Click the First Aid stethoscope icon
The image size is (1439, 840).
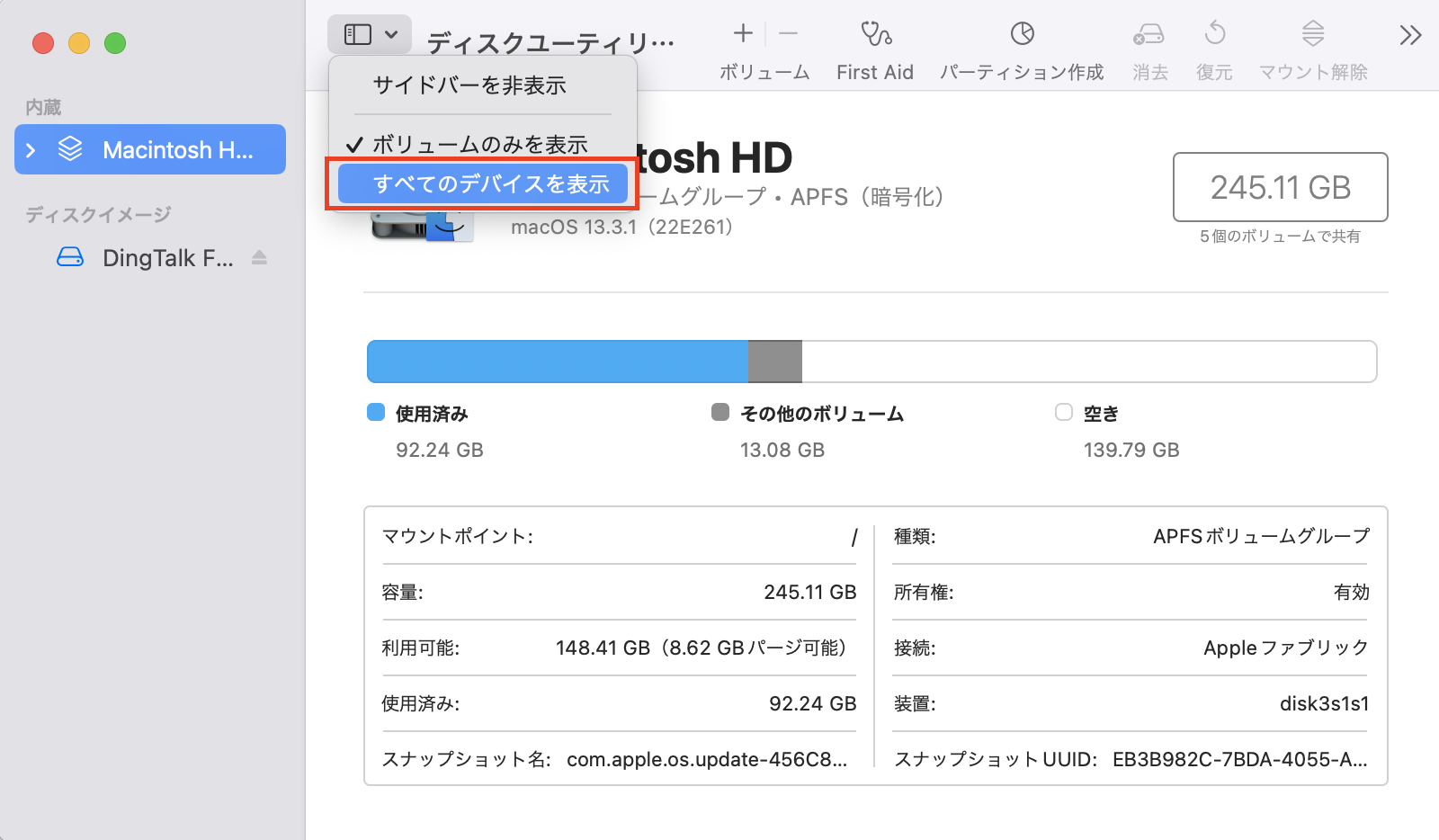point(875,35)
